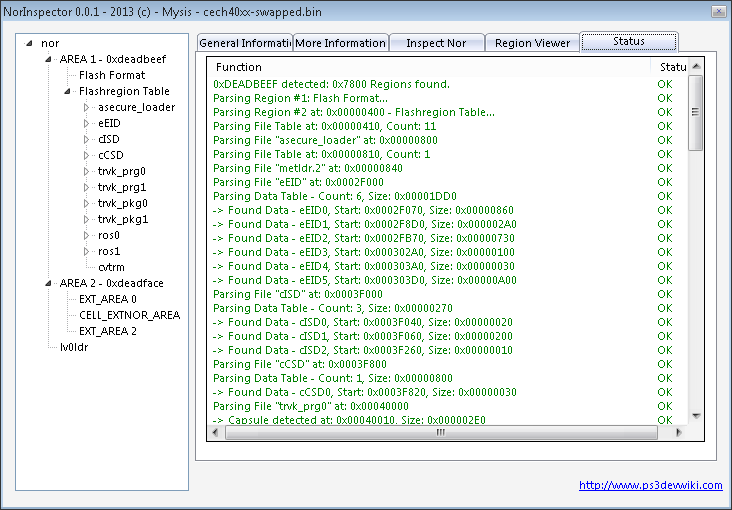Switch to the General Information tab
The width and height of the screenshot is (732, 510).
pos(244,43)
